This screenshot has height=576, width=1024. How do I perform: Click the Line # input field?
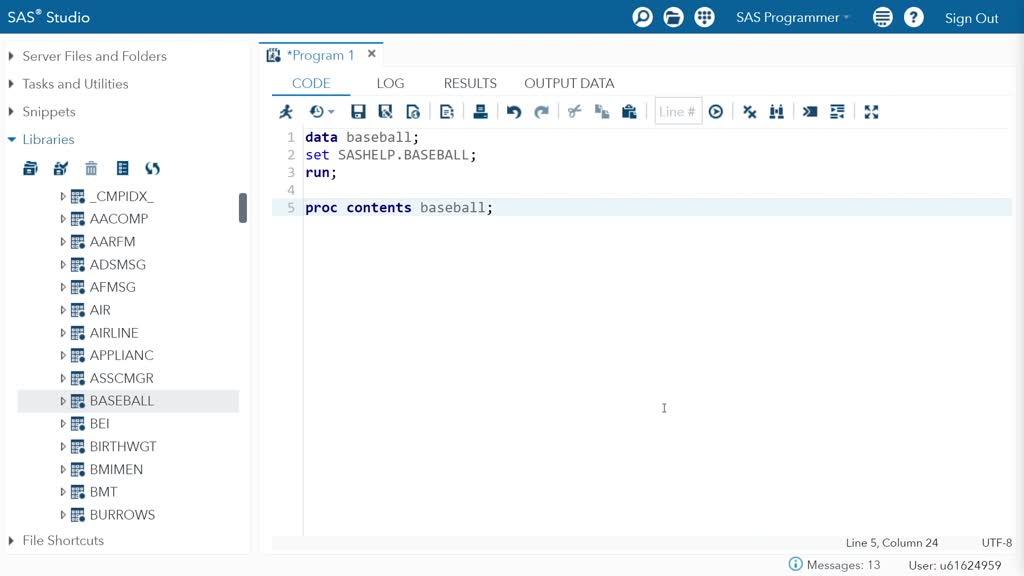click(x=677, y=112)
